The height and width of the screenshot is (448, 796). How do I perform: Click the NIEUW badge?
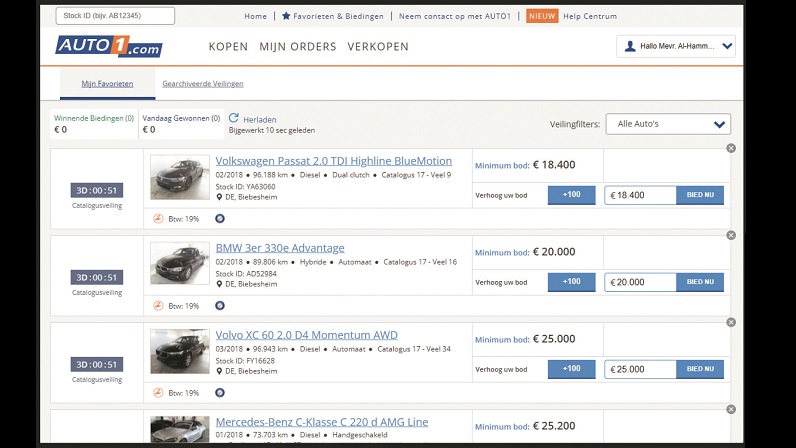[x=542, y=16]
